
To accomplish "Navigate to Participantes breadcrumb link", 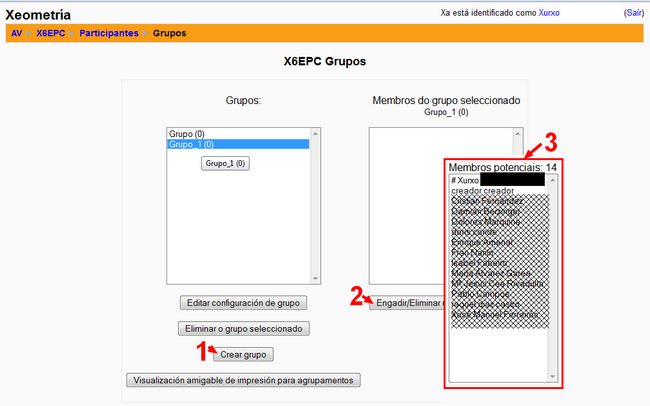I will tap(110, 33).
